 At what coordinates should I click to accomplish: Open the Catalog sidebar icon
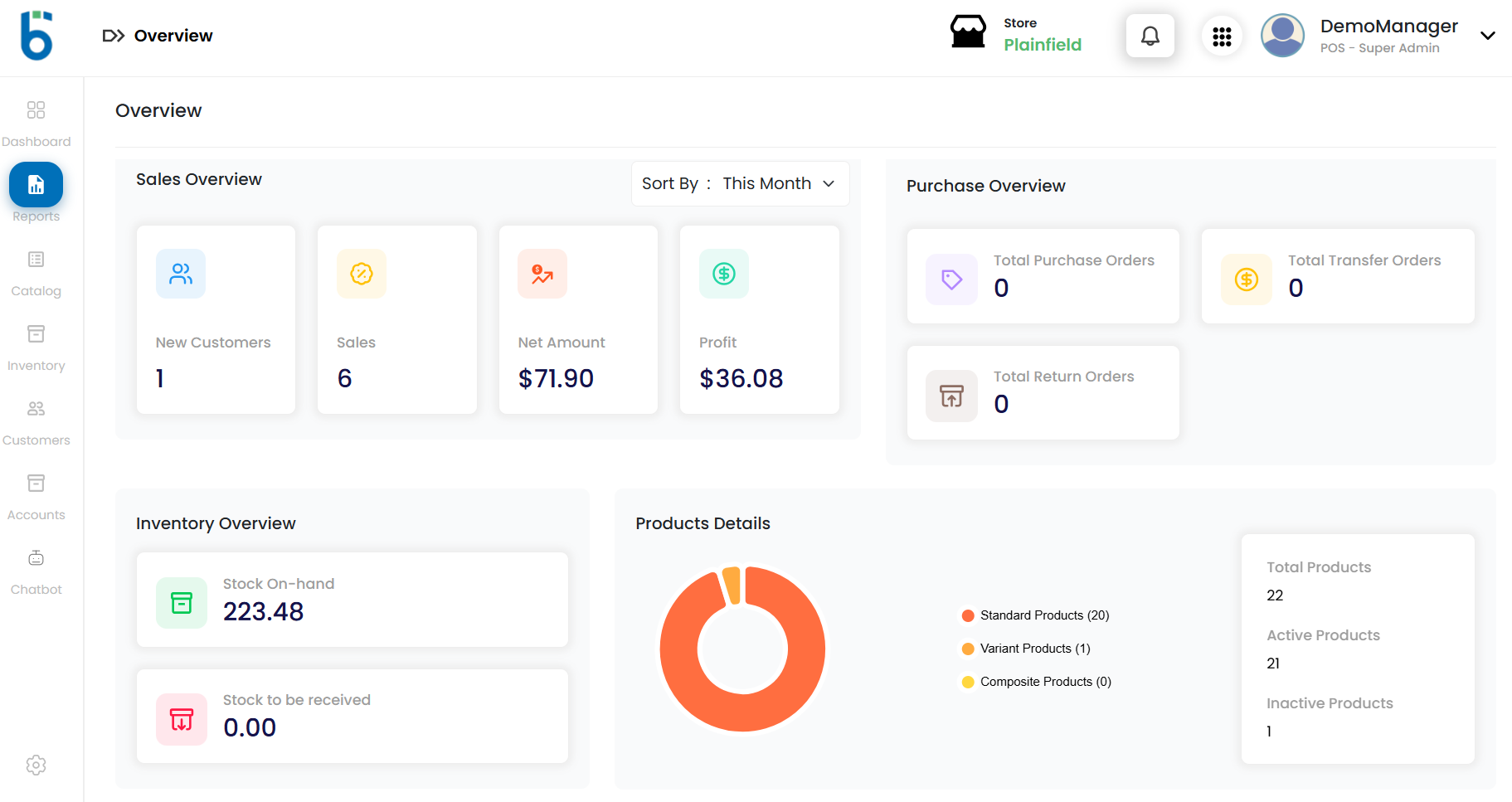pyautogui.click(x=36, y=260)
